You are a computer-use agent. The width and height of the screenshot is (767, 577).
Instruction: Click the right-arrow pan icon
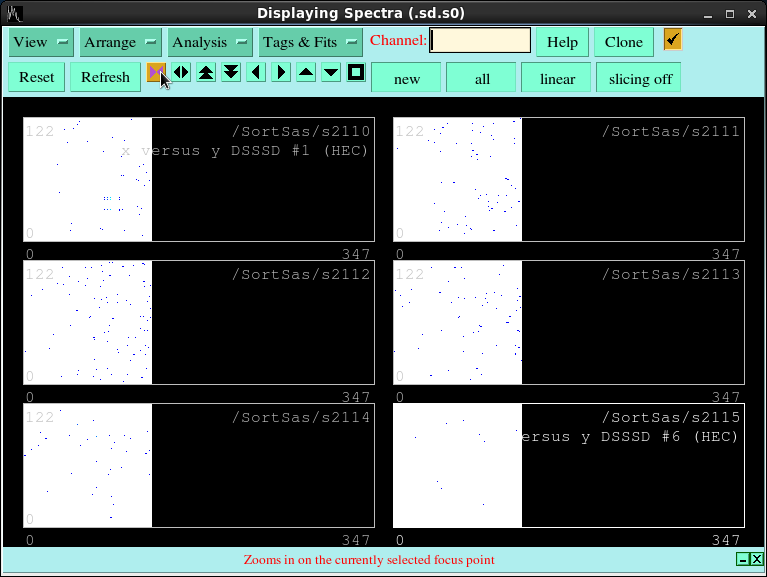click(281, 72)
